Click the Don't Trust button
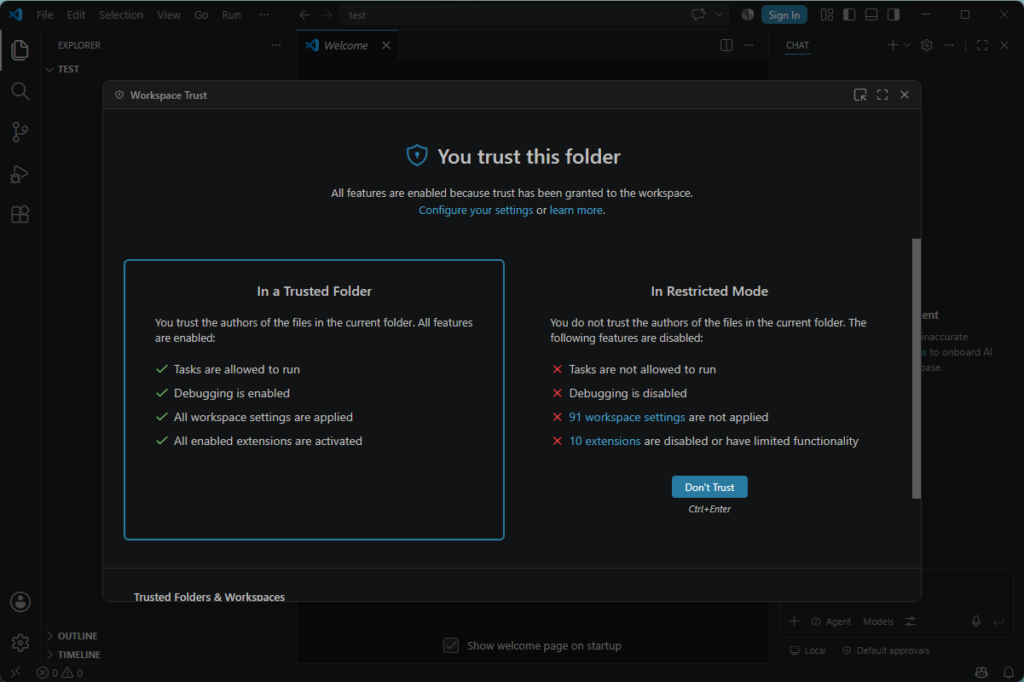Image resolution: width=1024 pixels, height=682 pixels. [709, 487]
